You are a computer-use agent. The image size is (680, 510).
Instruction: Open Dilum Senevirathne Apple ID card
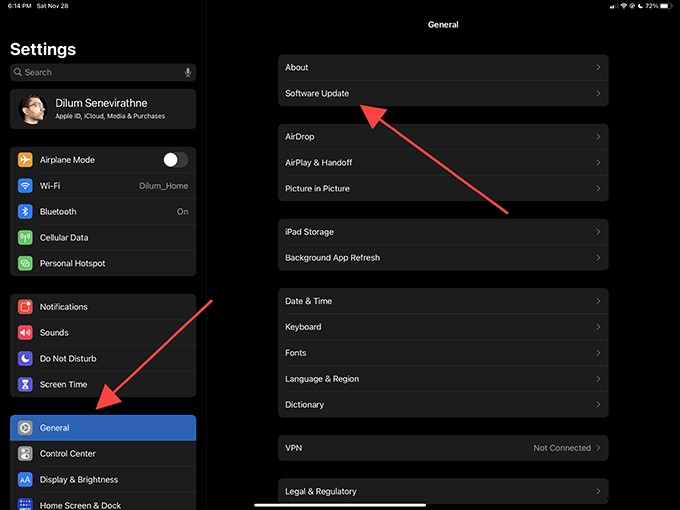coord(103,109)
